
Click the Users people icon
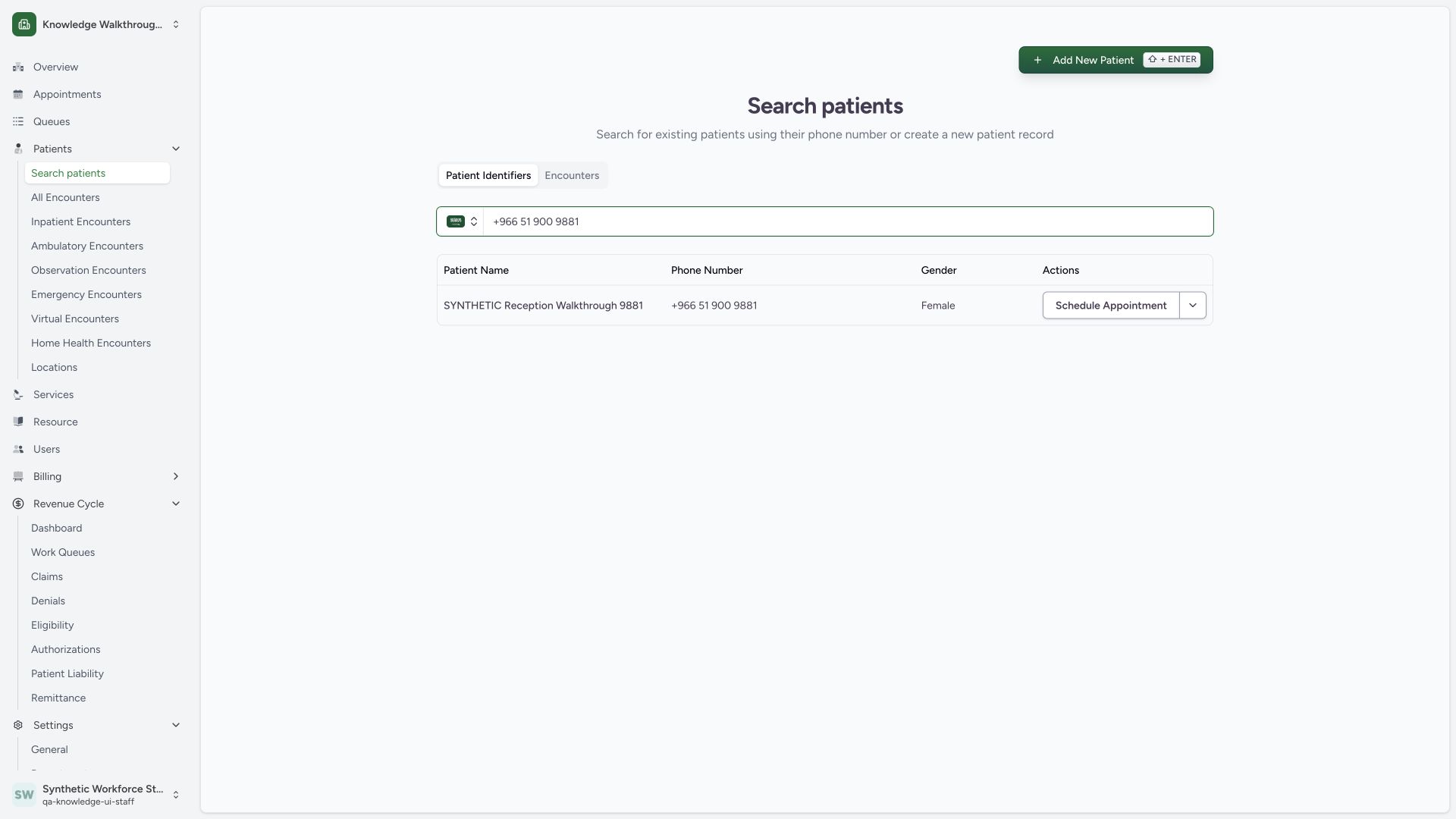tap(18, 449)
